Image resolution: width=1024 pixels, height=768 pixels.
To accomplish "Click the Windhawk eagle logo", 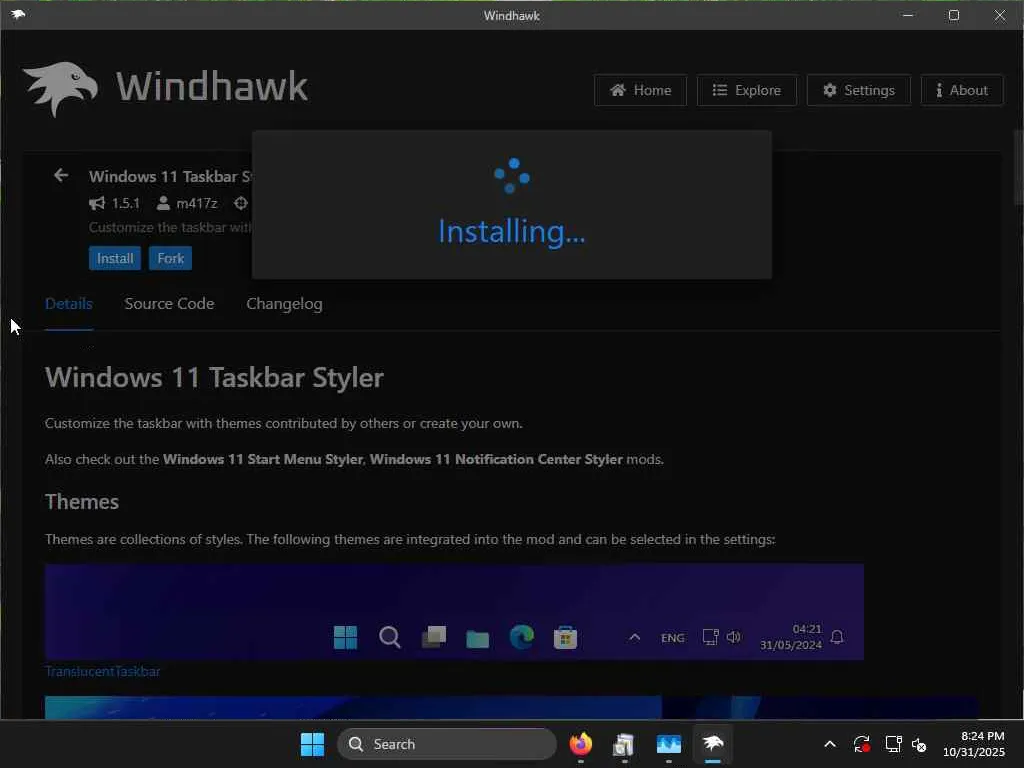I will coord(60,89).
